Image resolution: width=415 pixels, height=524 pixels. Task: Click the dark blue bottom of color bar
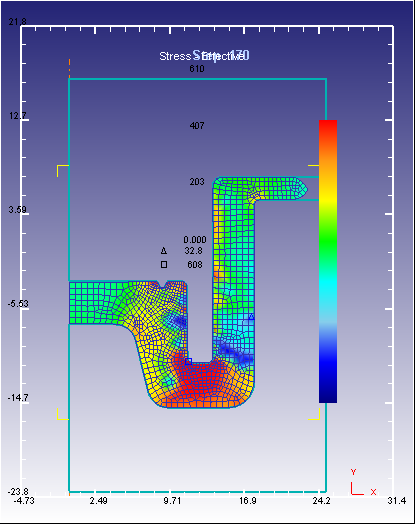click(x=328, y=391)
